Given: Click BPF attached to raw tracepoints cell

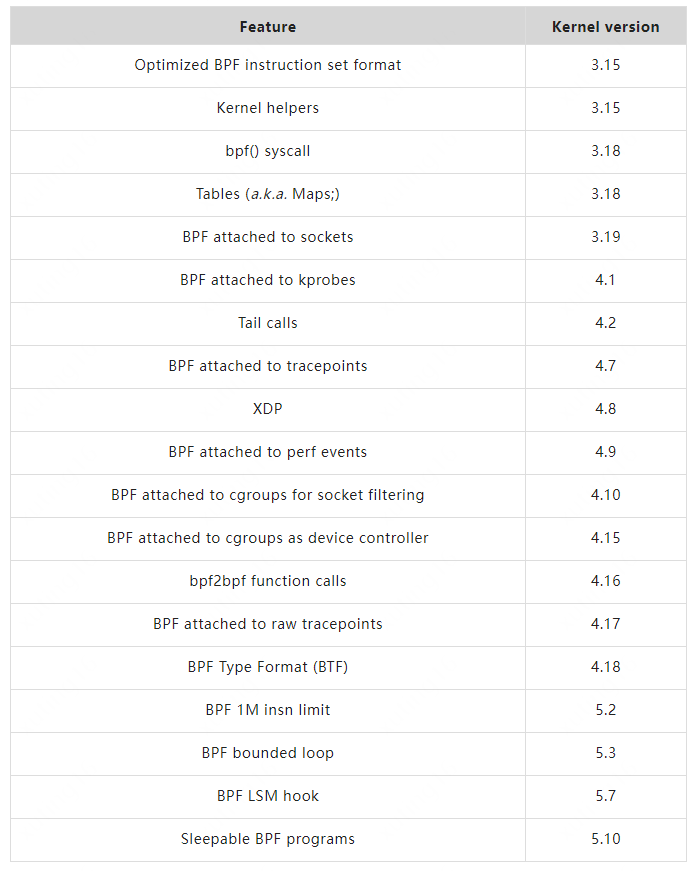Looking at the screenshot, I should tap(268, 624).
